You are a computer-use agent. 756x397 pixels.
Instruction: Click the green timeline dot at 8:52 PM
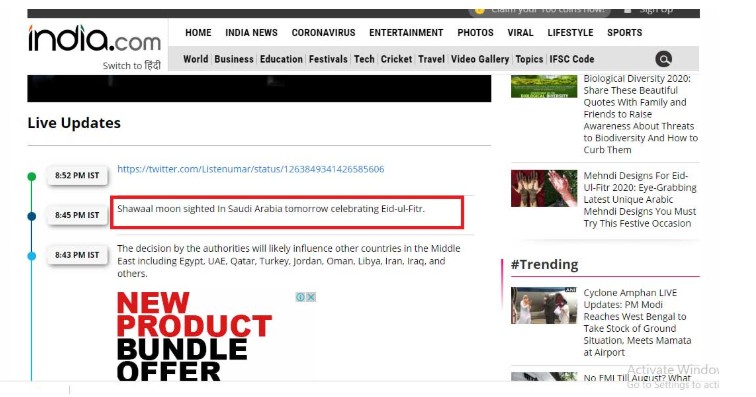(x=32, y=177)
